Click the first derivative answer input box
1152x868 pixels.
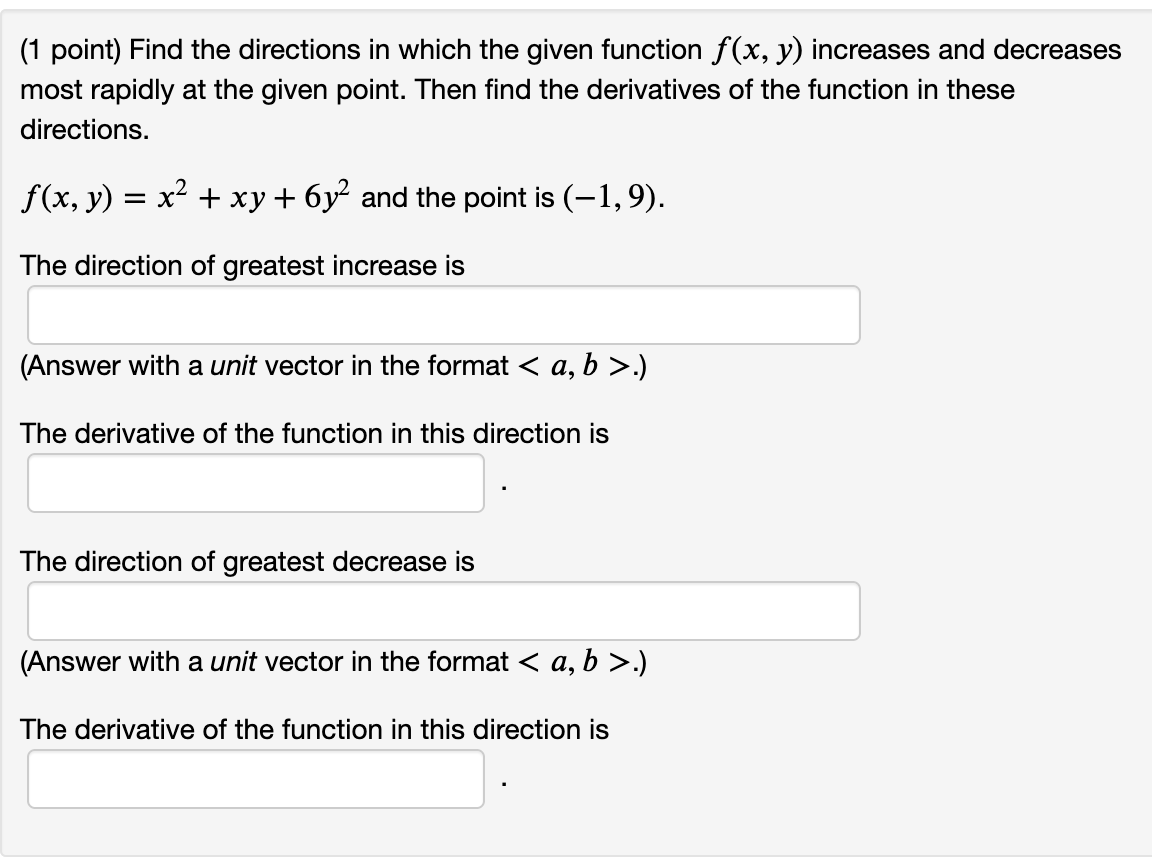[x=255, y=481]
